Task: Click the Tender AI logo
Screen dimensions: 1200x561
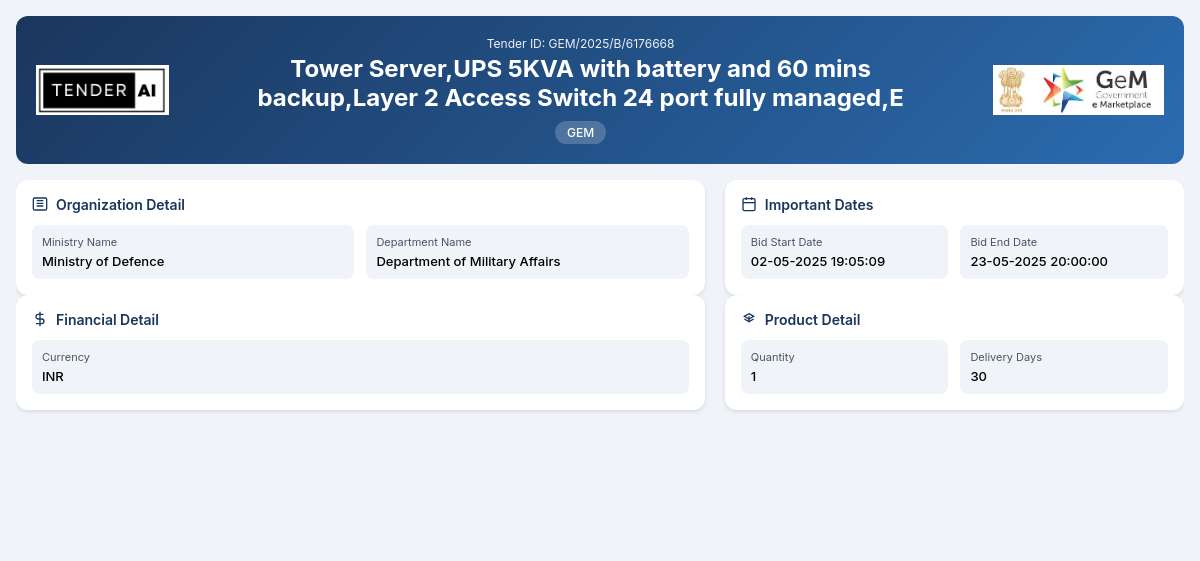Action: [x=102, y=90]
